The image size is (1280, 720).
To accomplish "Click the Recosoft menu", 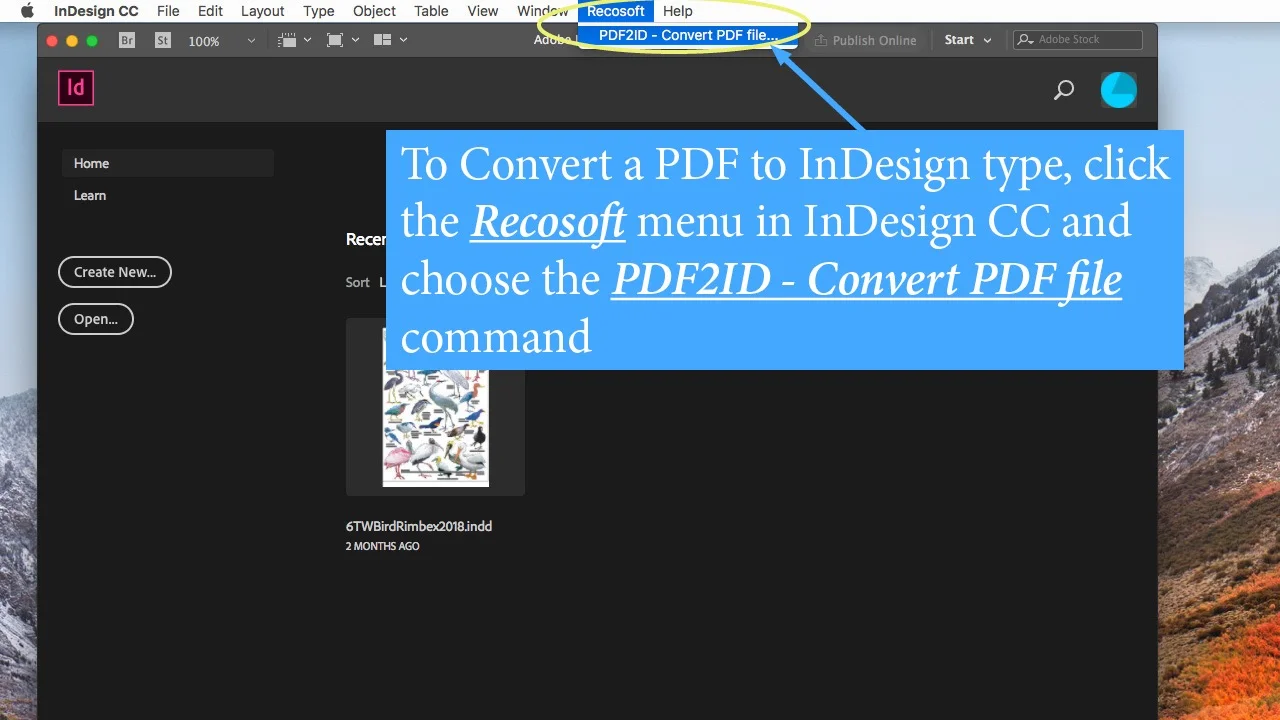I will [616, 11].
